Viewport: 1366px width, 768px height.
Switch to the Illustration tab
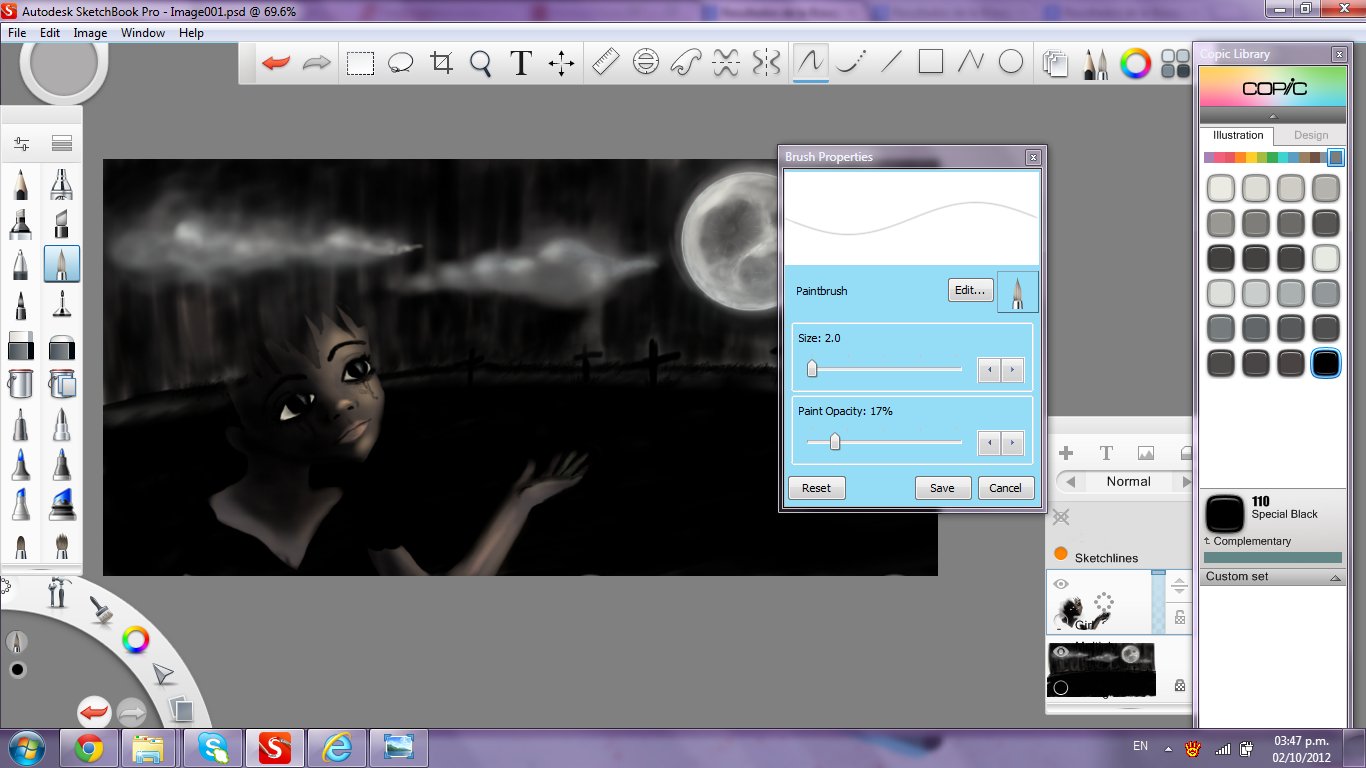coord(1238,136)
